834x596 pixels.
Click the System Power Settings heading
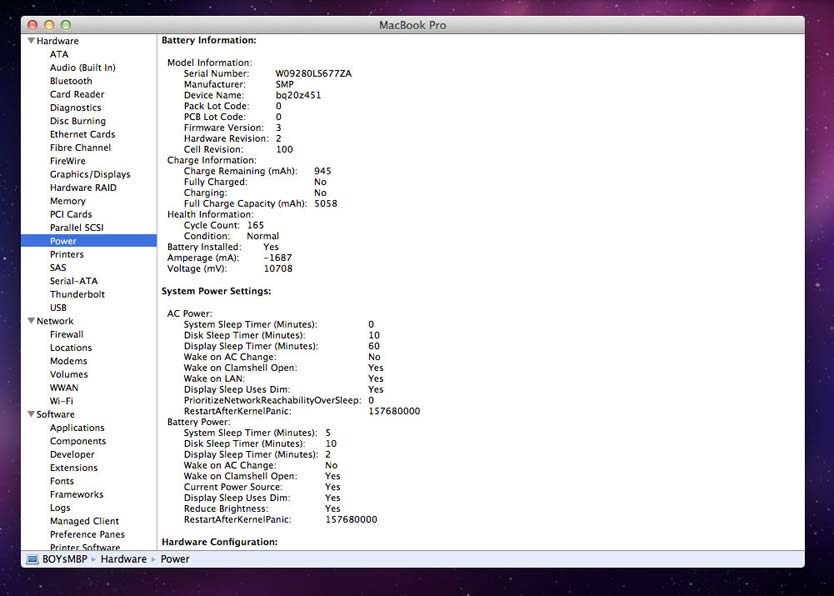[216, 291]
